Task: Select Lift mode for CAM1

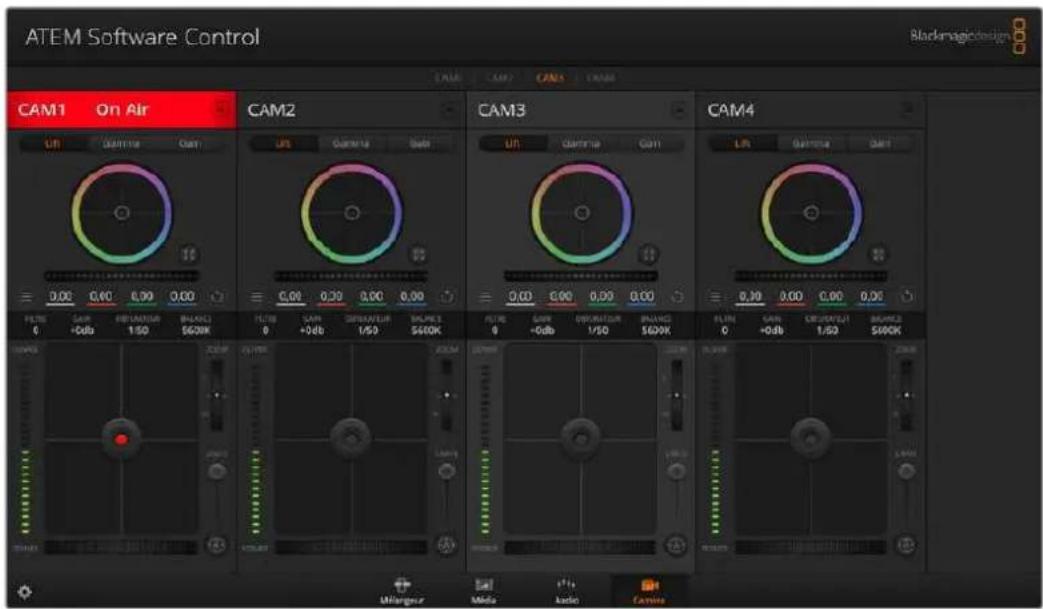Action: pyautogui.click(x=53, y=144)
